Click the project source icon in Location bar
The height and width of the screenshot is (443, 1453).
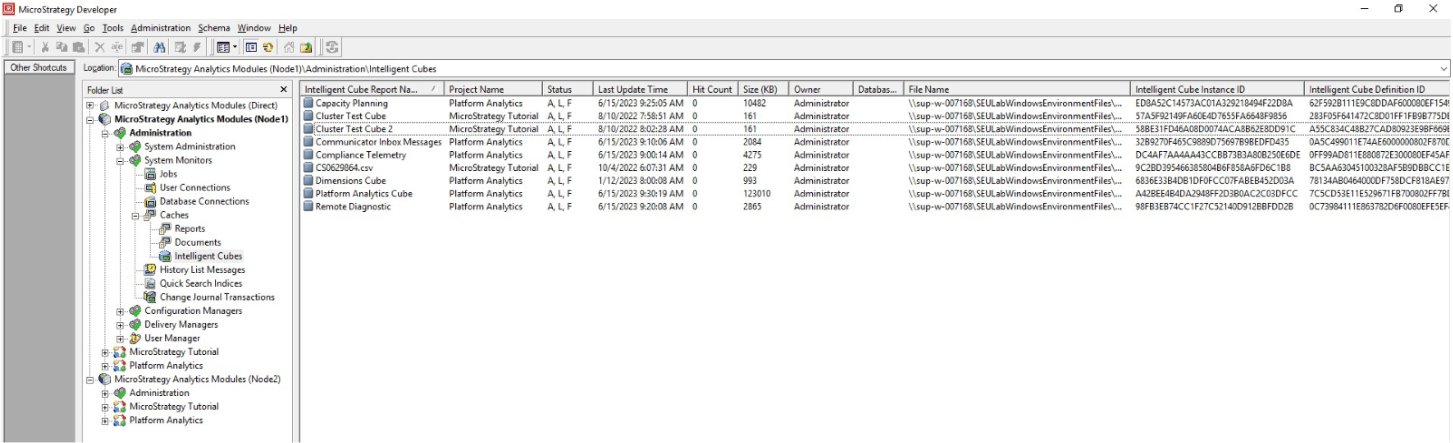[x=126, y=69]
